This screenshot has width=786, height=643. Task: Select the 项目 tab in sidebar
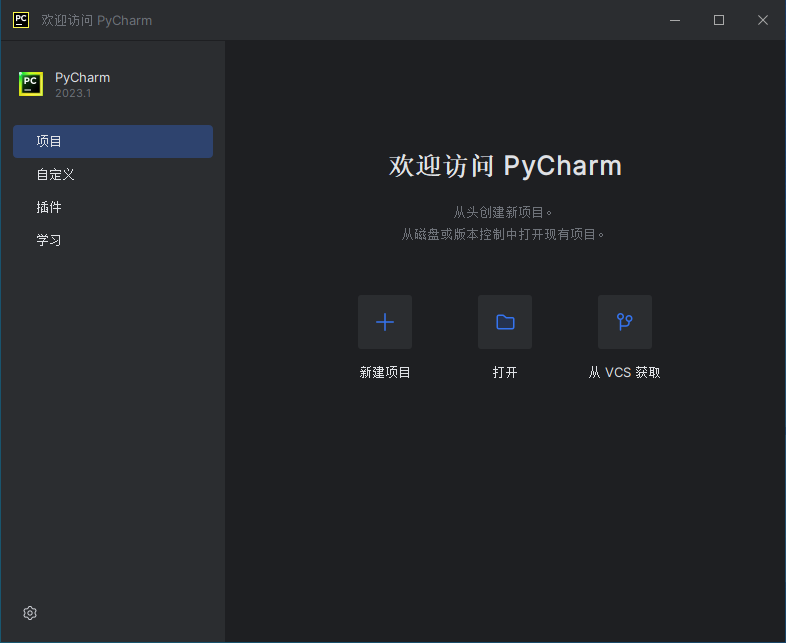click(113, 141)
